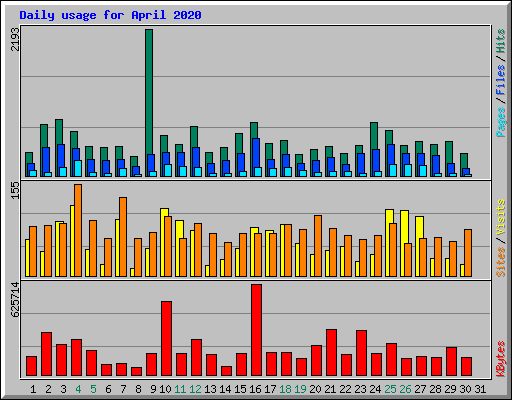Select the orange visits bar for day 30
Screen dimensions: 512x400
(x=468, y=253)
